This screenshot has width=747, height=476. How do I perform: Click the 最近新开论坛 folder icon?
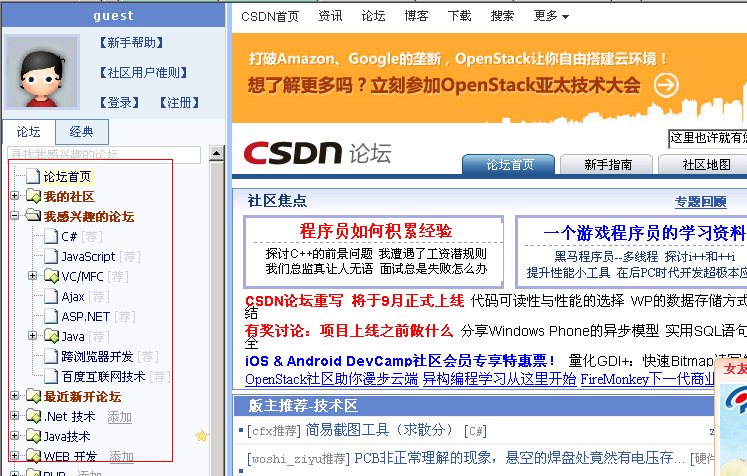click(33, 395)
